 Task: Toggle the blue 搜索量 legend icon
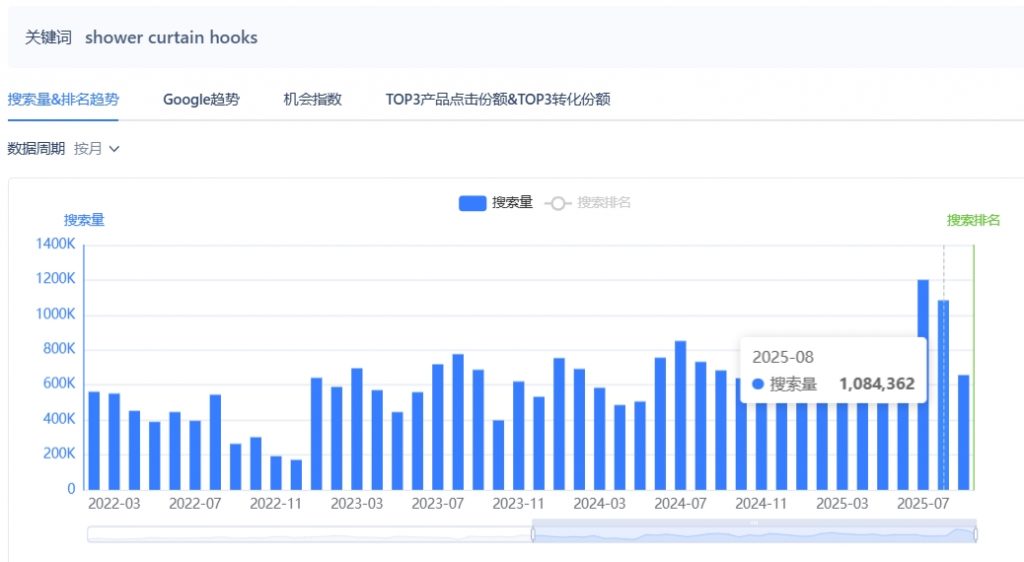pos(472,203)
